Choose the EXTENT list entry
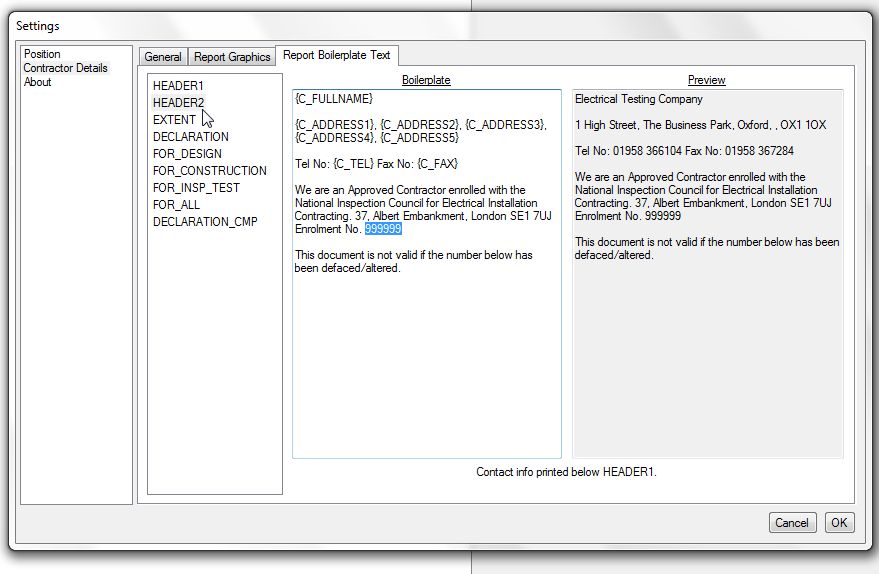879x574 pixels. (174, 119)
